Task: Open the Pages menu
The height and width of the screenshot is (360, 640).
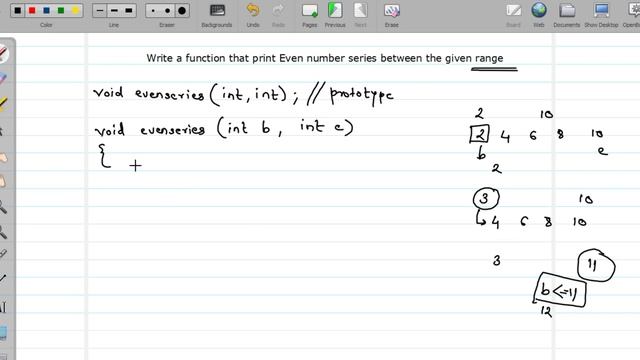Action: point(310,15)
